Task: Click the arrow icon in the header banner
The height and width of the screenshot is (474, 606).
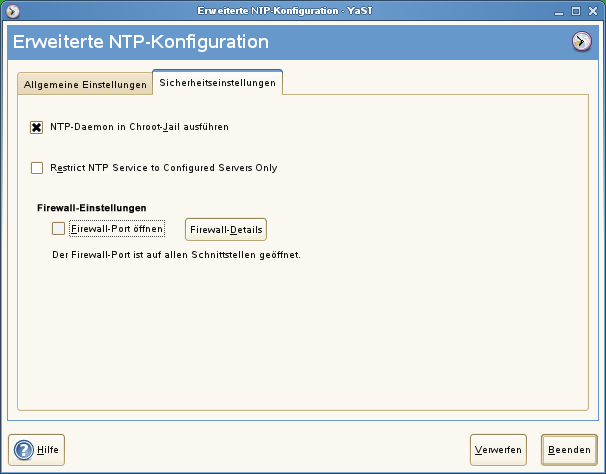Action: [x=582, y=42]
